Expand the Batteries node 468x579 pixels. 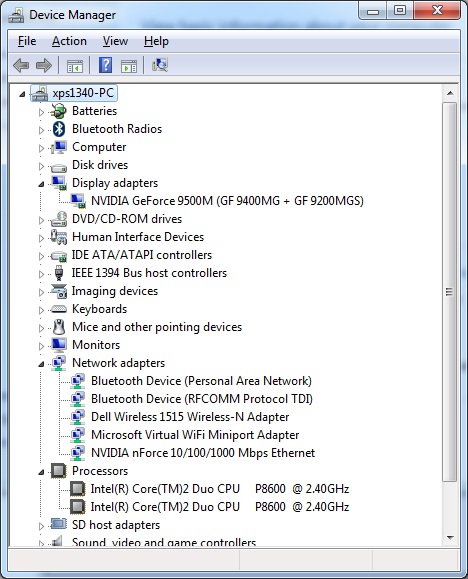(41, 112)
